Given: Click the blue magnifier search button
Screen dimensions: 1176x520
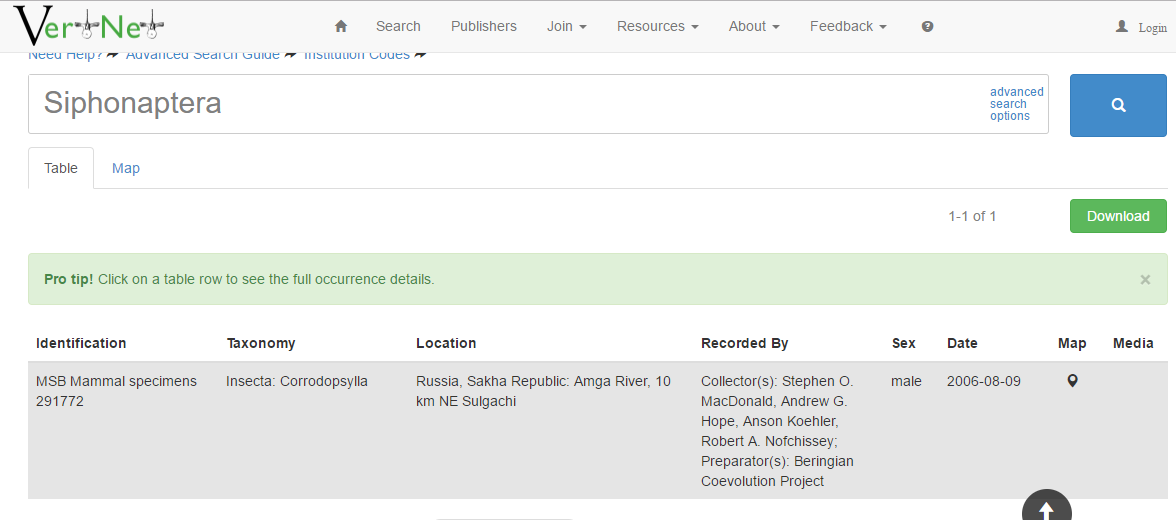Looking at the screenshot, I should coord(1118,105).
